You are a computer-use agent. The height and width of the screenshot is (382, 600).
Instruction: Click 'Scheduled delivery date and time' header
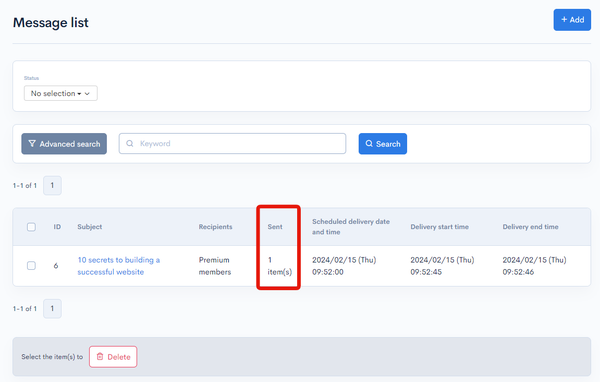351,227
